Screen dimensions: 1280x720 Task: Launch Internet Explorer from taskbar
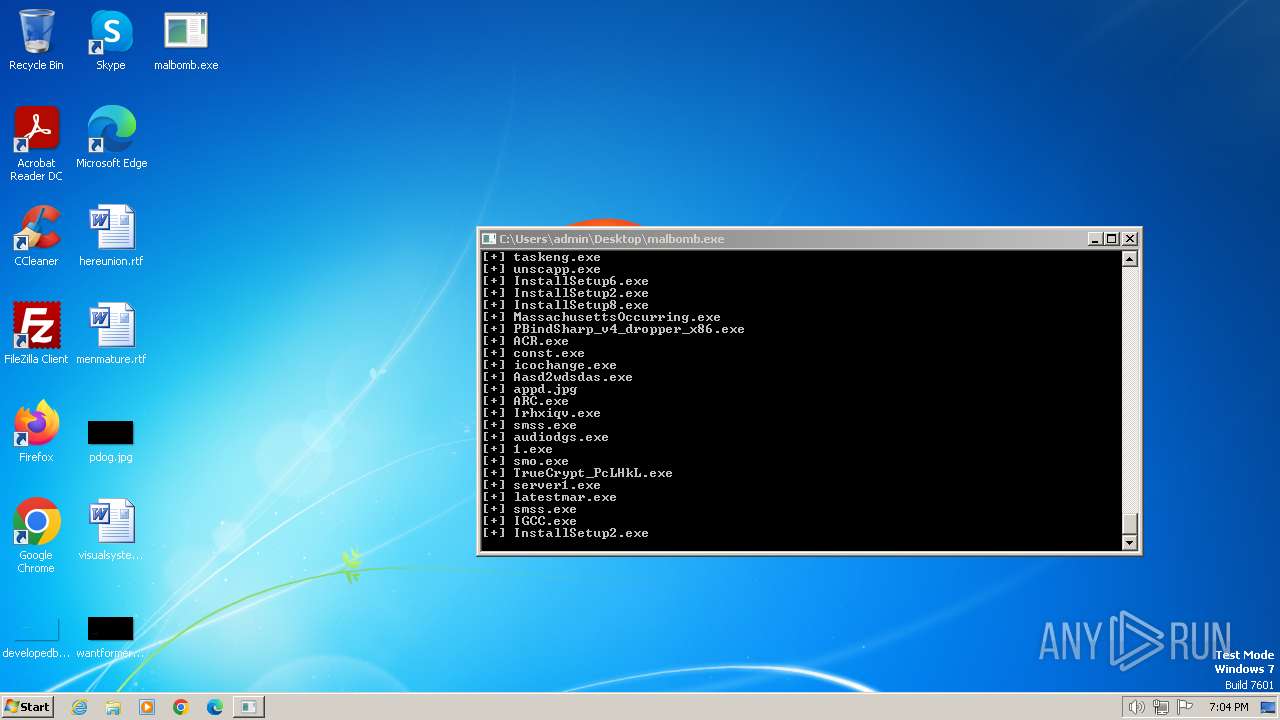coord(79,707)
